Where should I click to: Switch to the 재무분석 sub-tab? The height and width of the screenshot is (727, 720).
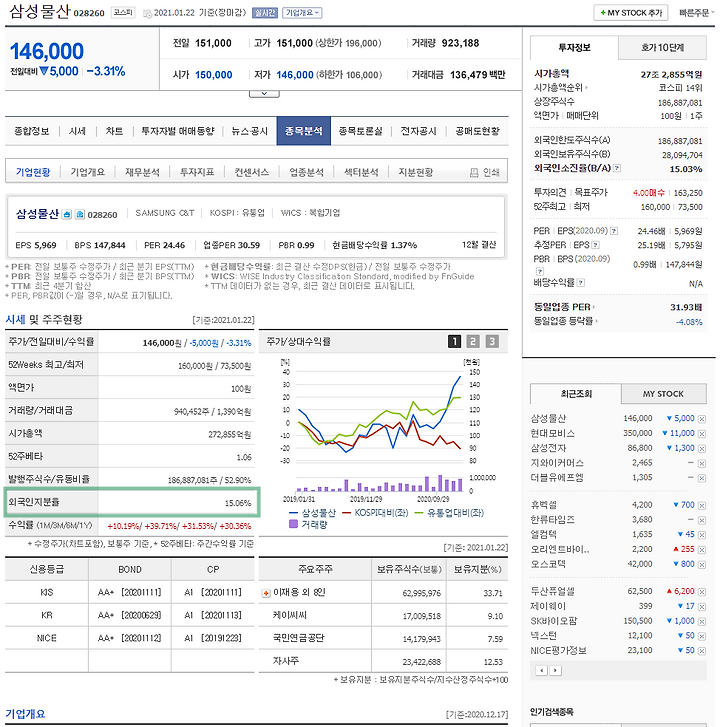click(142, 172)
